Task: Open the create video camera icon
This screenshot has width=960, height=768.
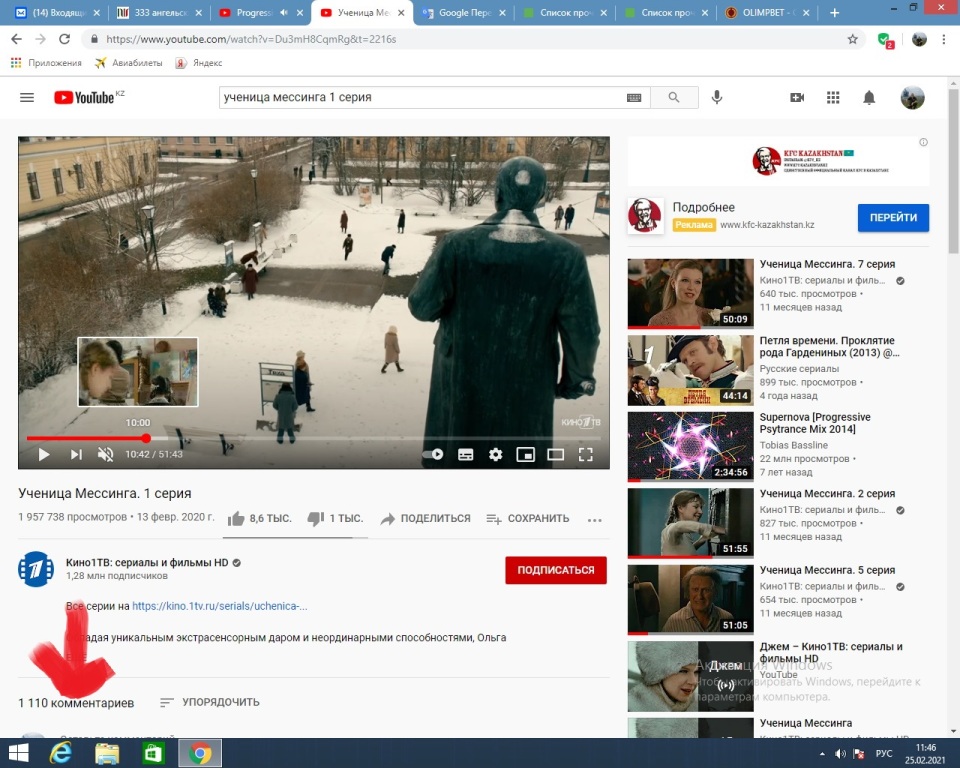Action: click(797, 97)
